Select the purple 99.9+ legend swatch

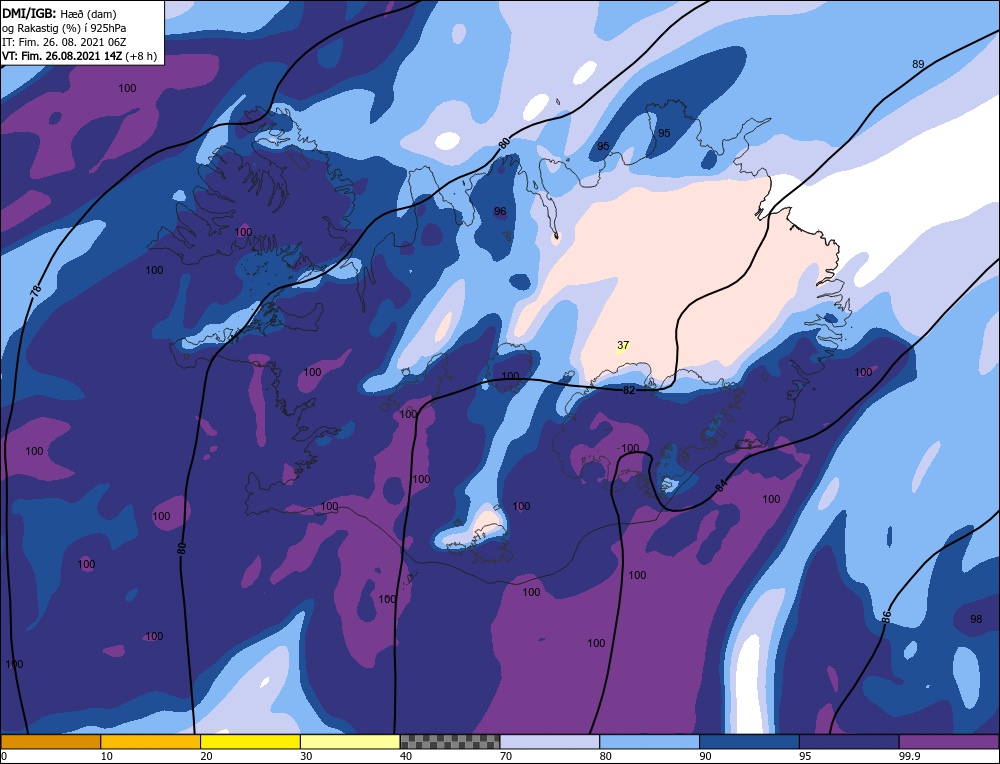tap(949, 742)
